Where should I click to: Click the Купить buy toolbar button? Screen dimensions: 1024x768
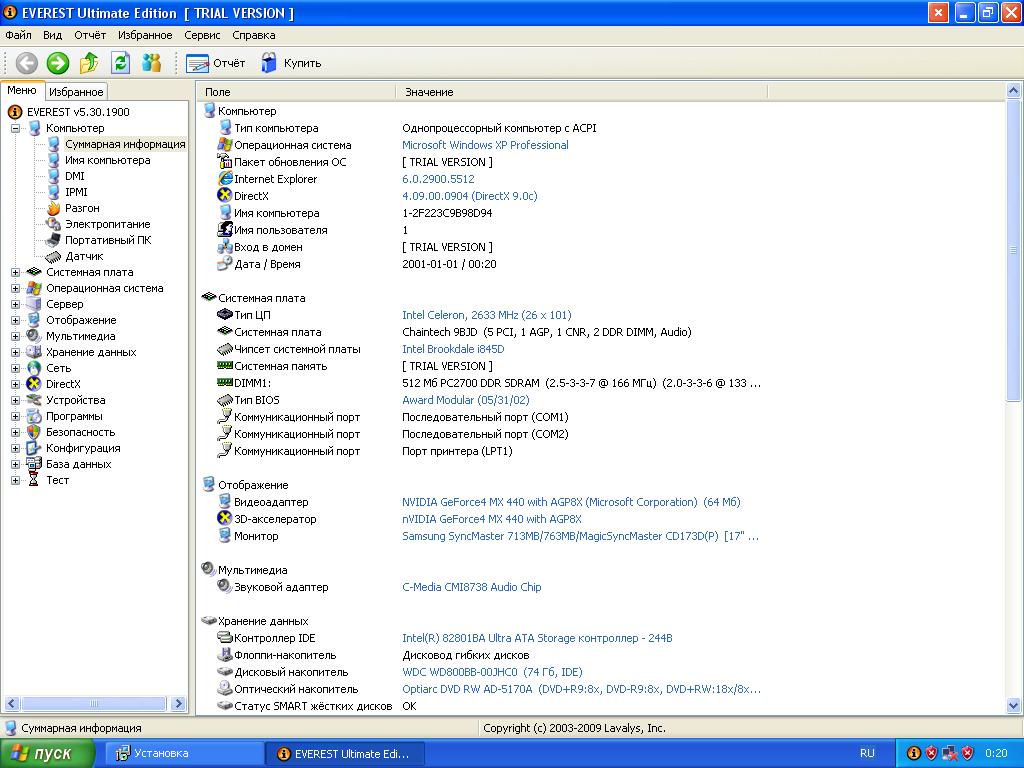pyautogui.click(x=291, y=63)
